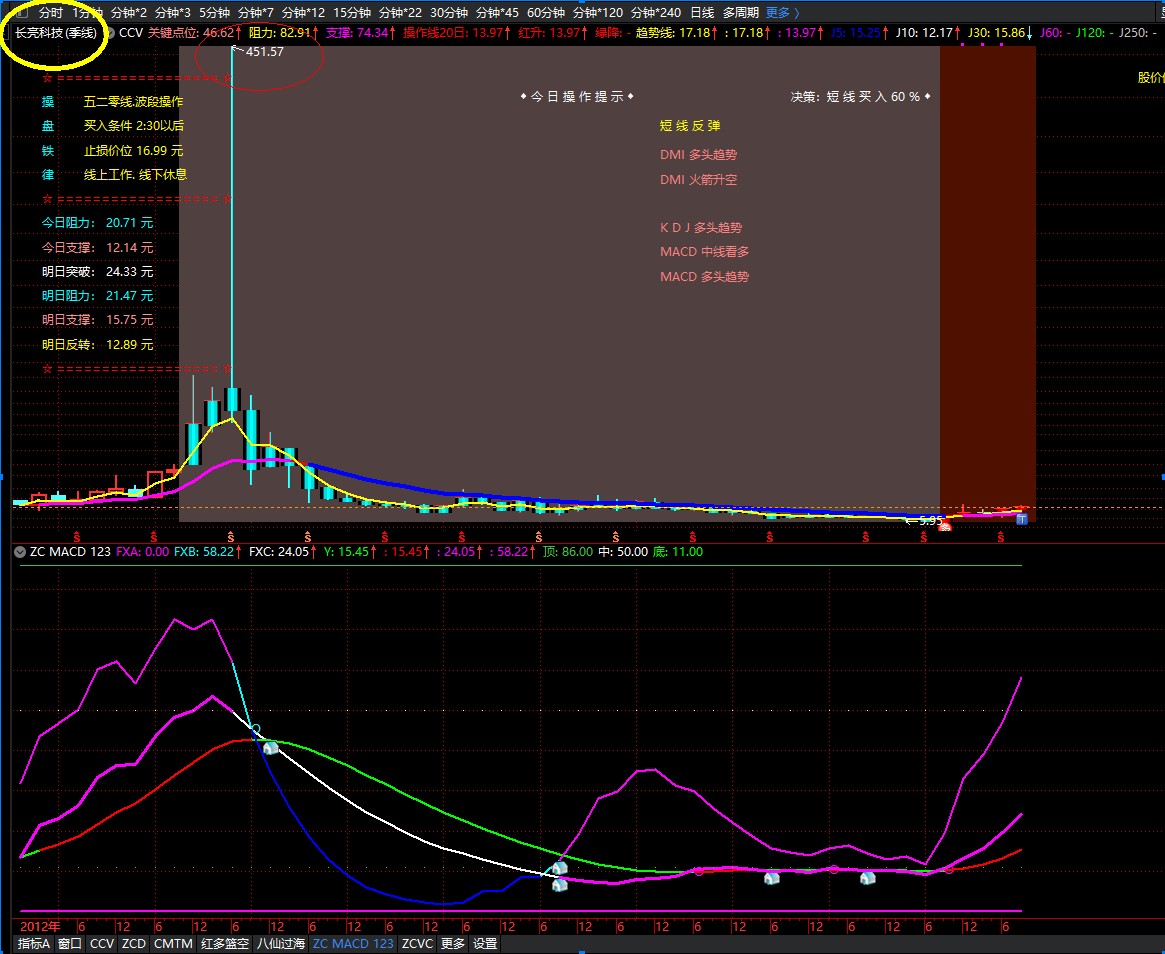1165x954 pixels.
Task: Expand 更多 〉 at the top period bar
Action: [x=783, y=13]
